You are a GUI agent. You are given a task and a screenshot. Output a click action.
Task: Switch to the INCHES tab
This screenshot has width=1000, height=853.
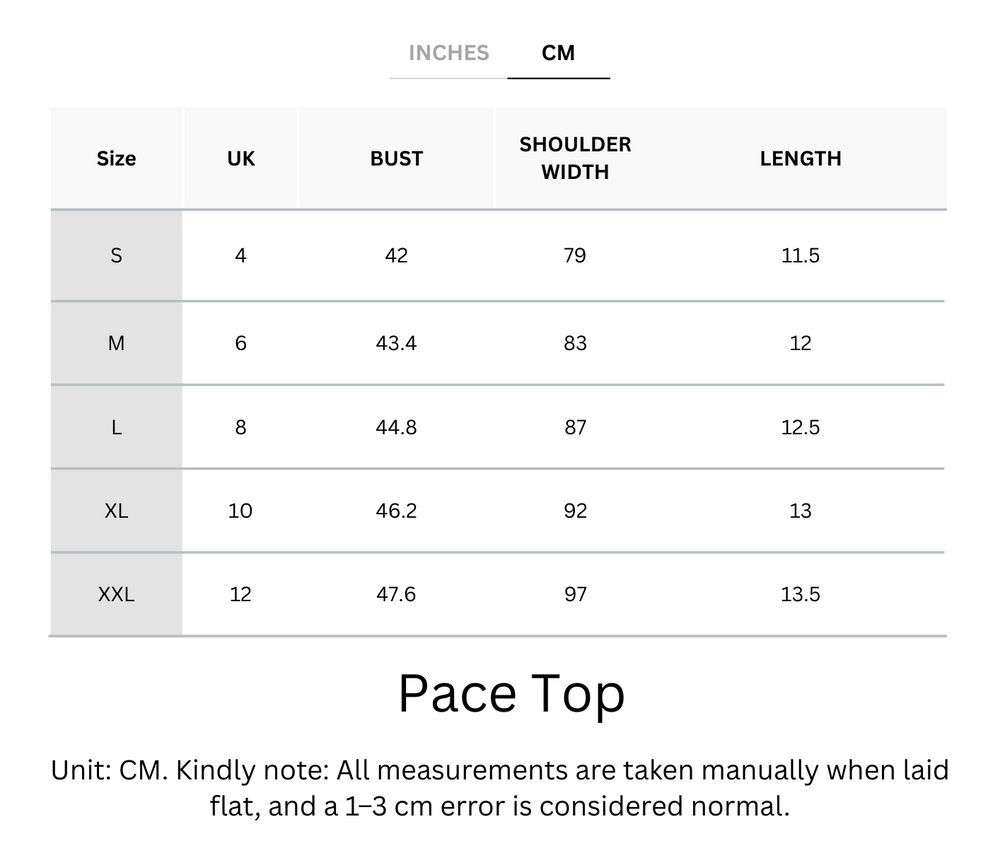pyautogui.click(x=448, y=53)
